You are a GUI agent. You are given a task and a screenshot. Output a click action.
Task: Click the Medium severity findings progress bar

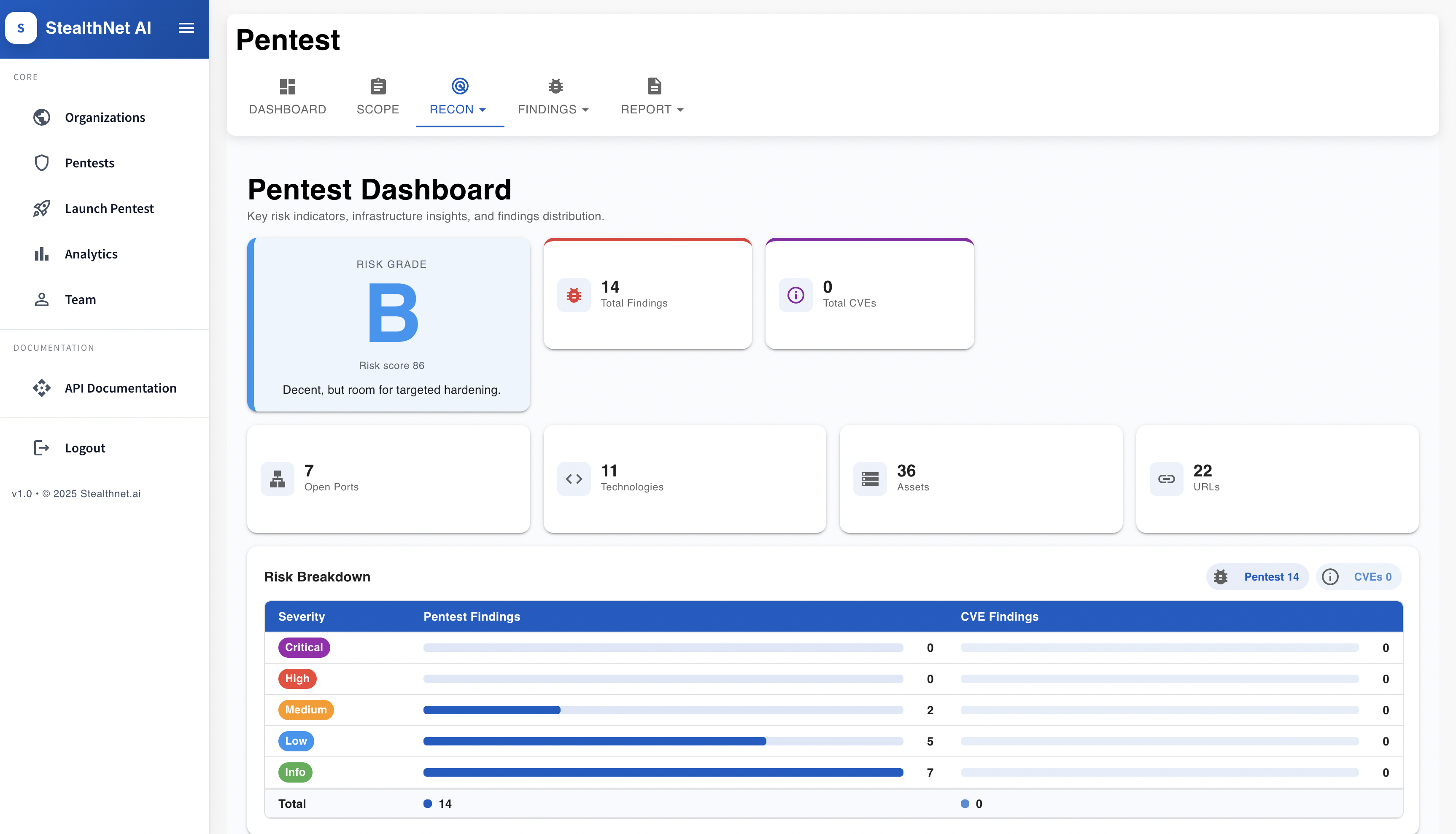663,710
